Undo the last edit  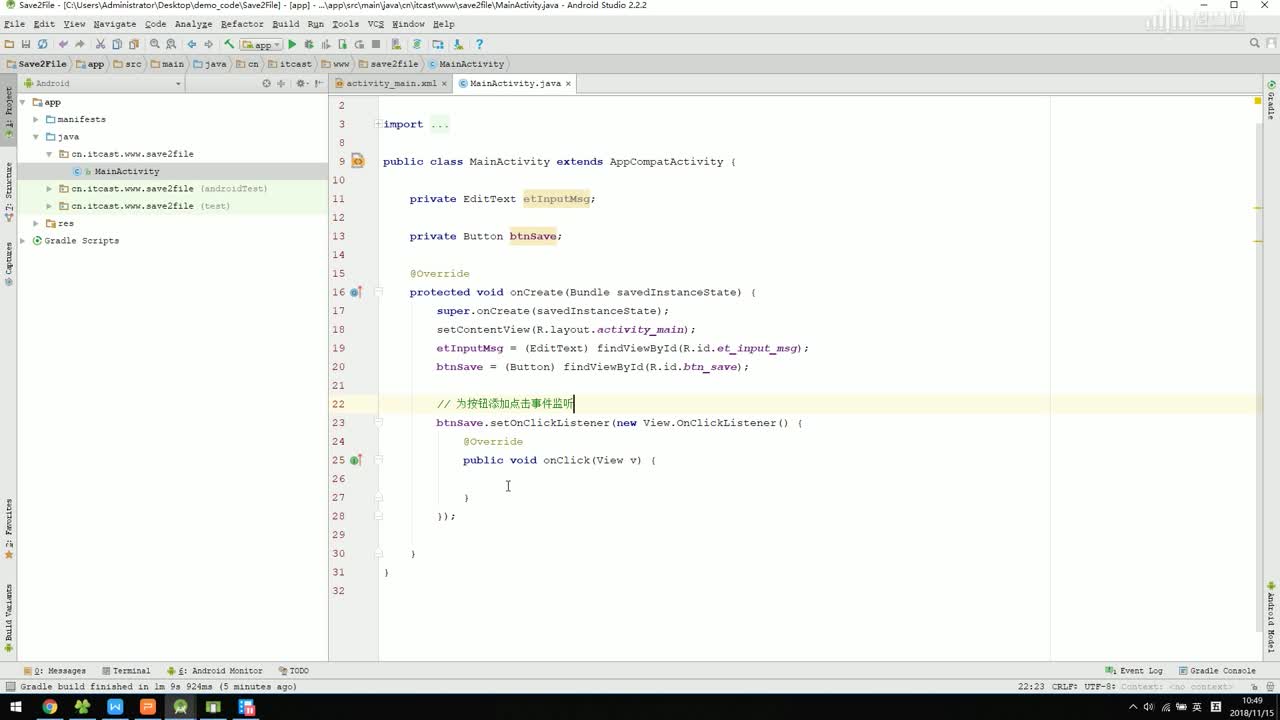[63, 44]
